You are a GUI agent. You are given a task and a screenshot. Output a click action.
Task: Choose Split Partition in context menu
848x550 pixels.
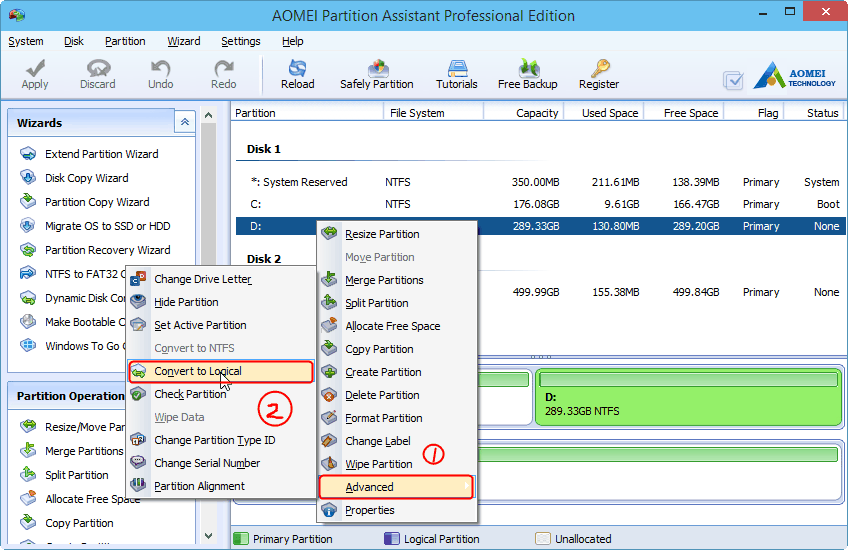tap(397, 303)
